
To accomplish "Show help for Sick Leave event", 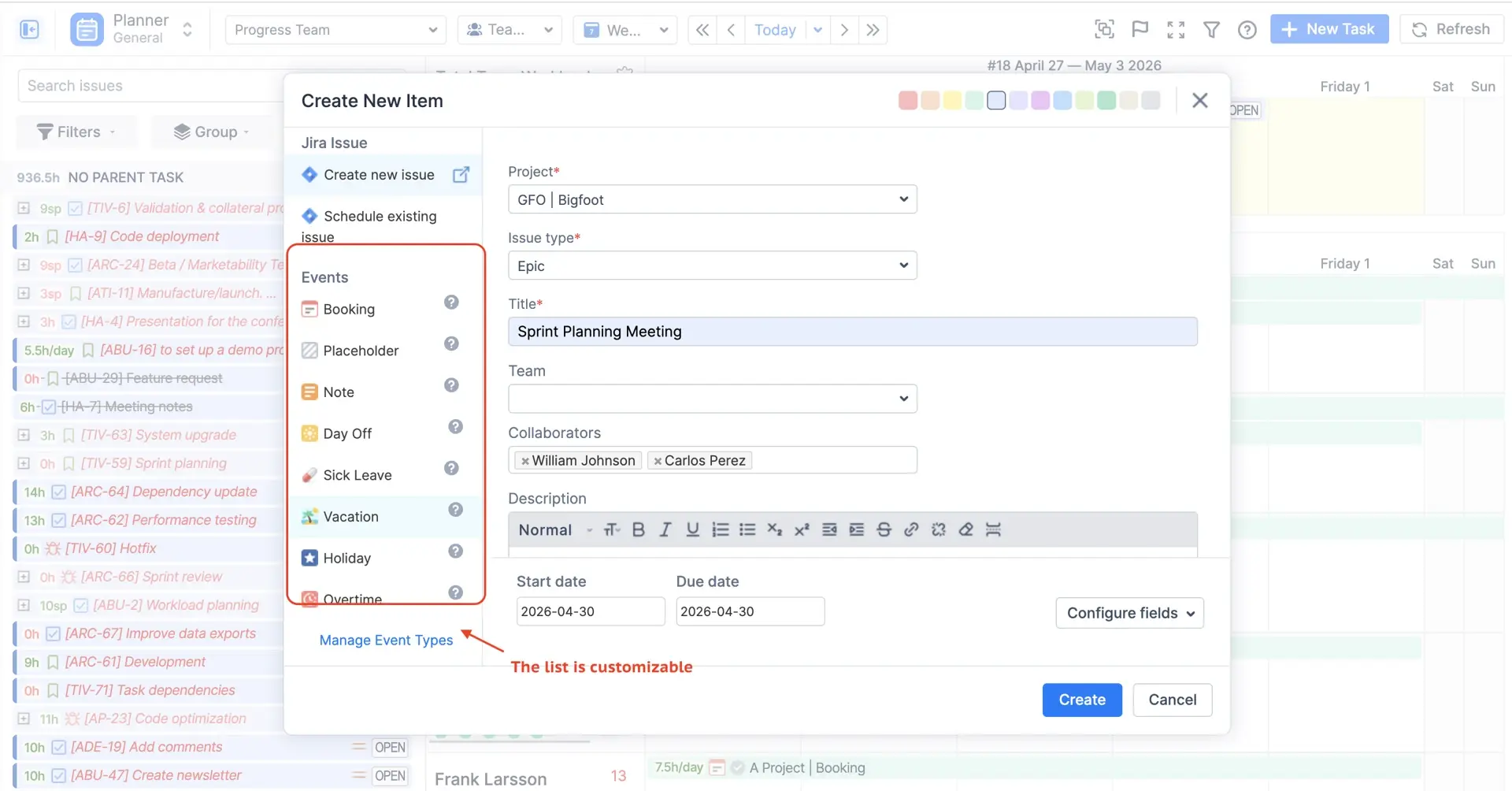I will 451,468.
